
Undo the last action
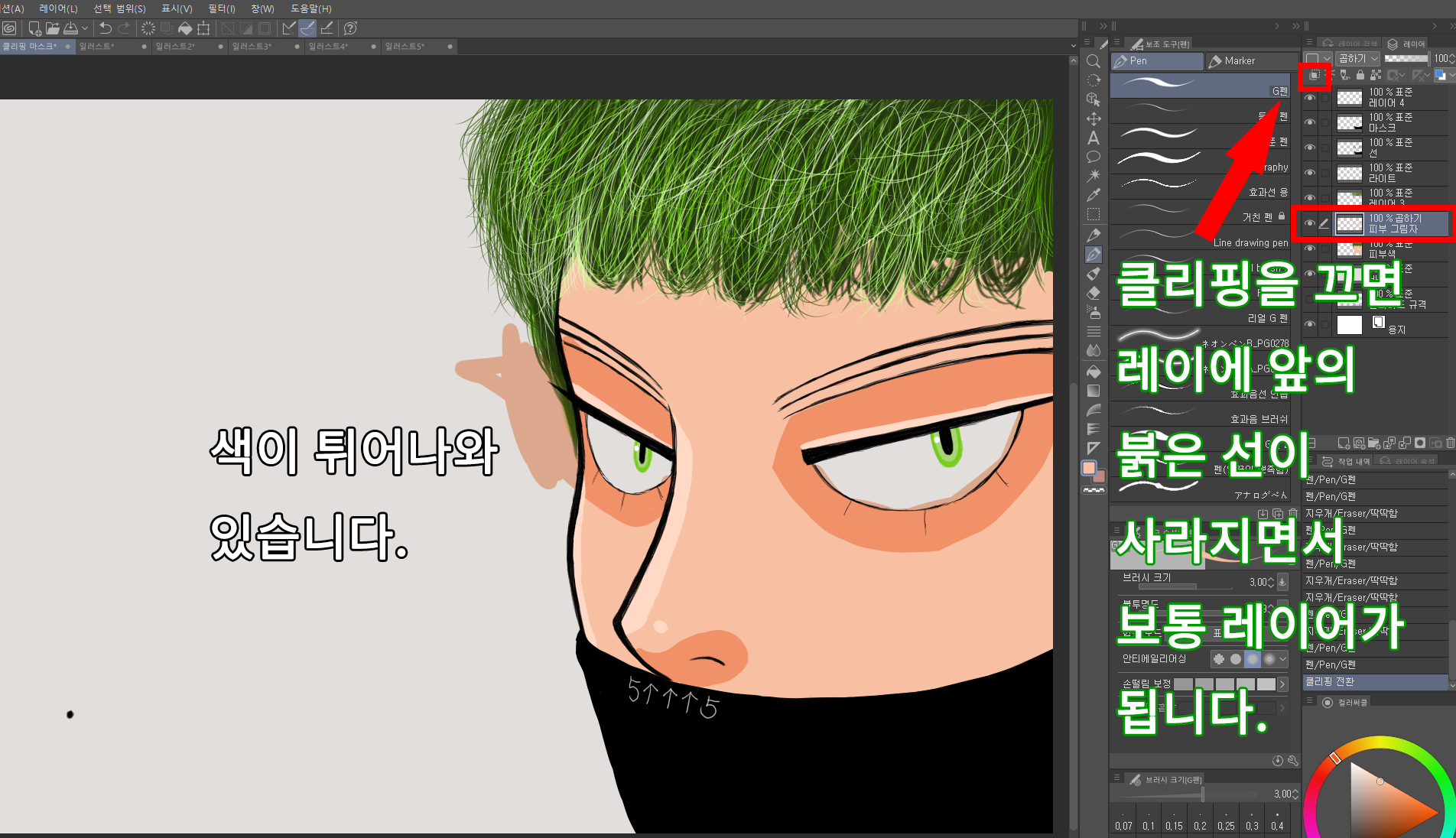pos(106,28)
